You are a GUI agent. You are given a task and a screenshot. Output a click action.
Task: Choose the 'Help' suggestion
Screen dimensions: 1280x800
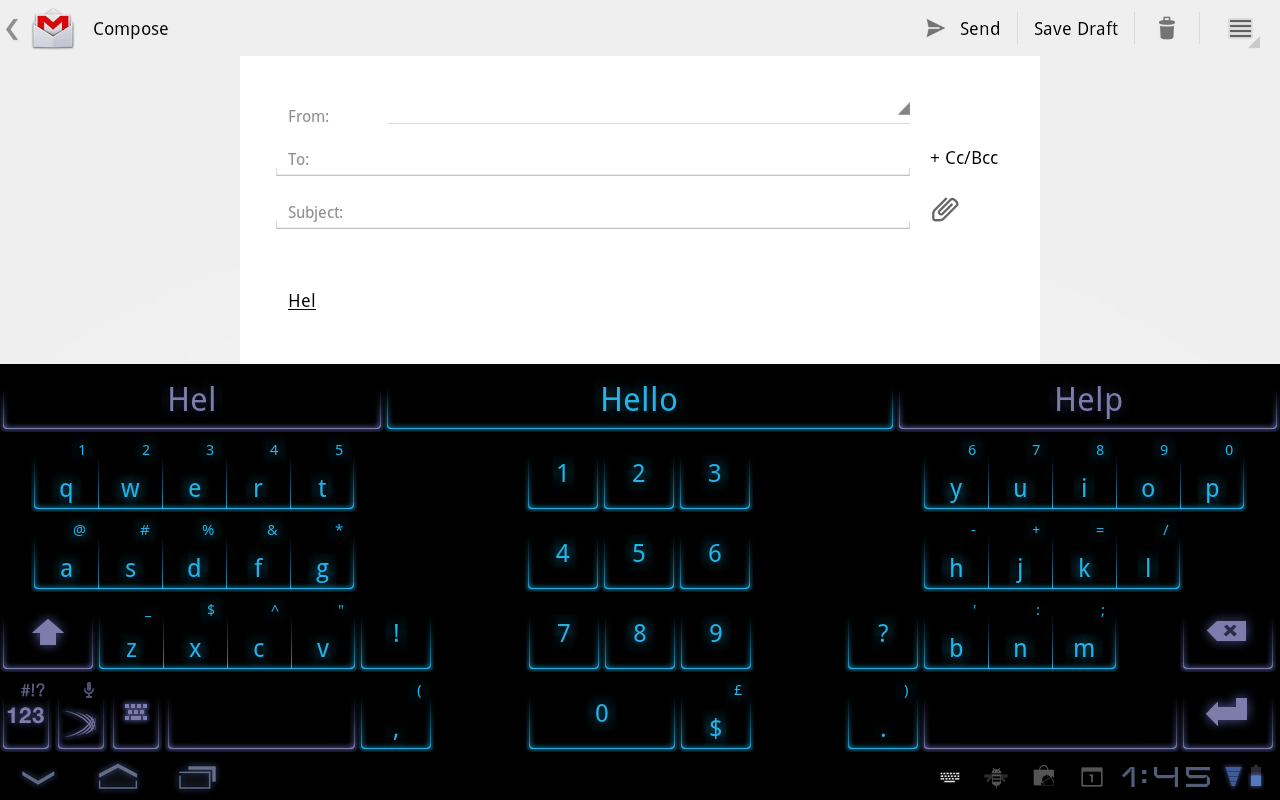click(1088, 400)
